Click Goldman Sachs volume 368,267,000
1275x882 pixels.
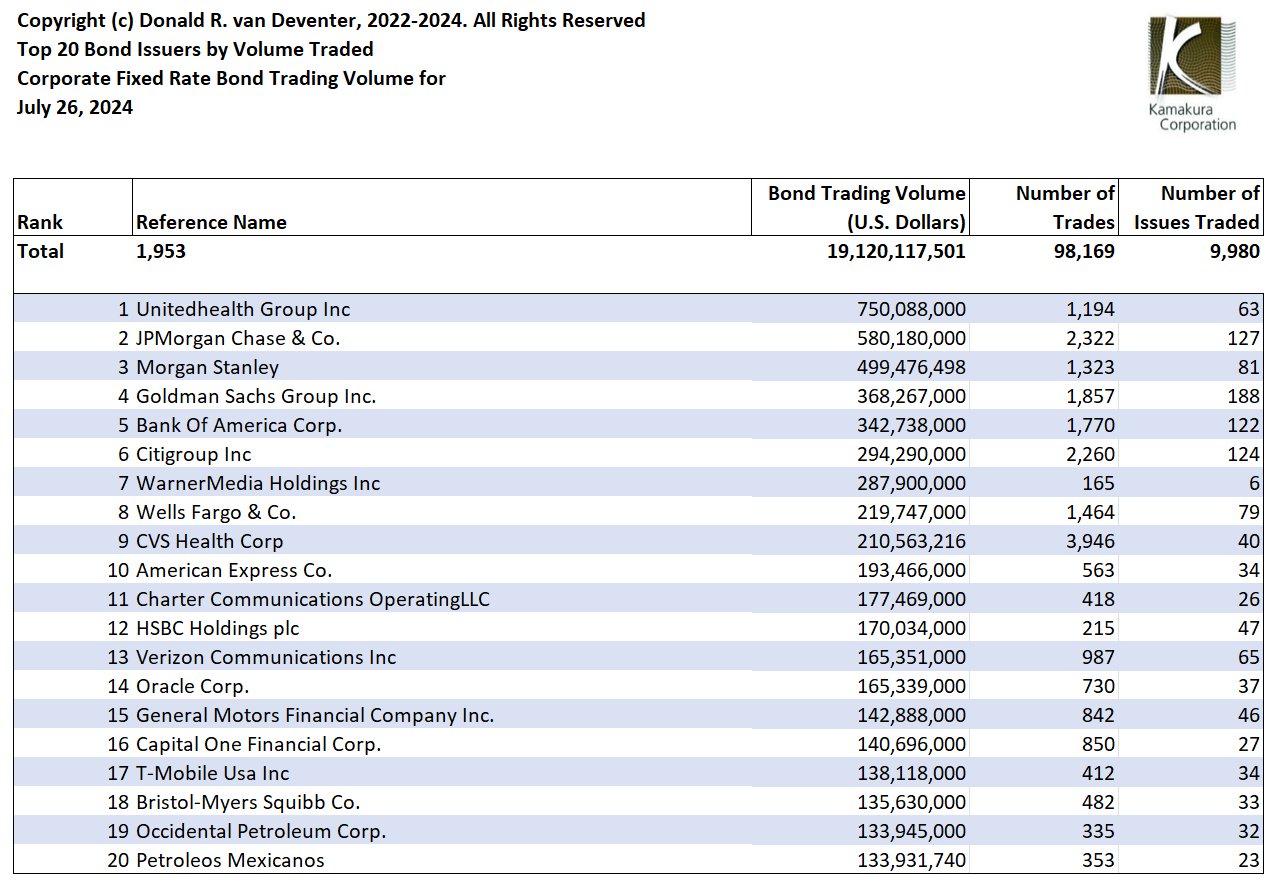click(912, 396)
